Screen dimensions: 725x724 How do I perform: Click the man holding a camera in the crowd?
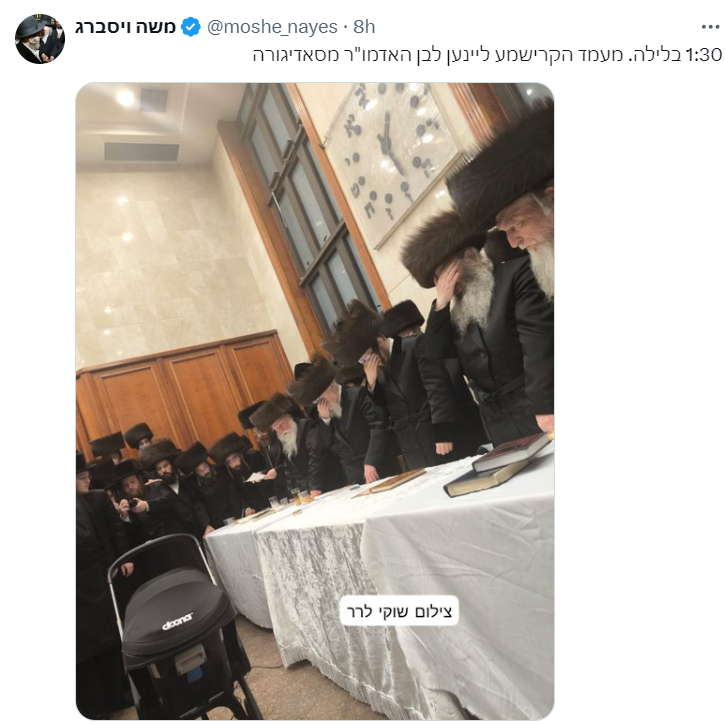[131, 492]
